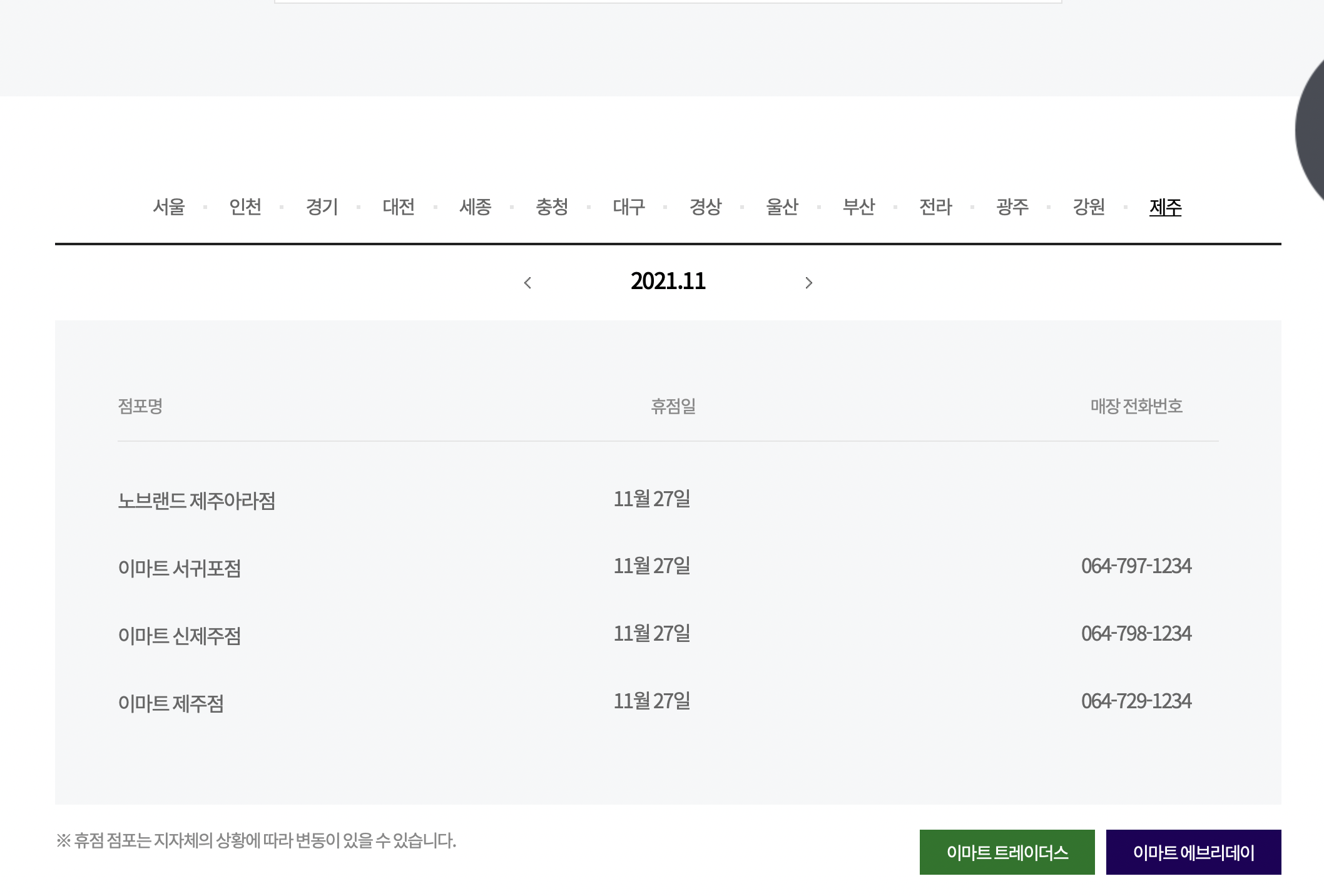Choose the 울산 region tab
1324x896 pixels.
[x=782, y=206]
